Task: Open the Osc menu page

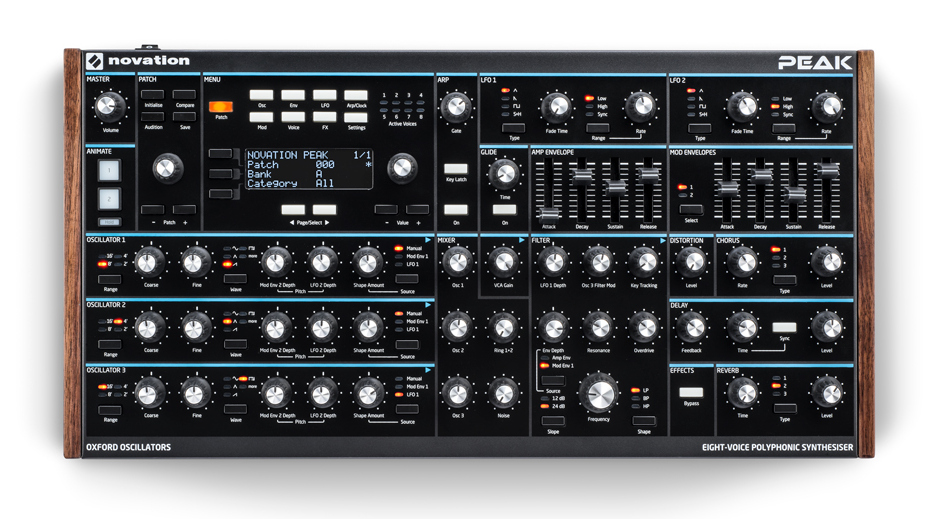Action: 263,95
